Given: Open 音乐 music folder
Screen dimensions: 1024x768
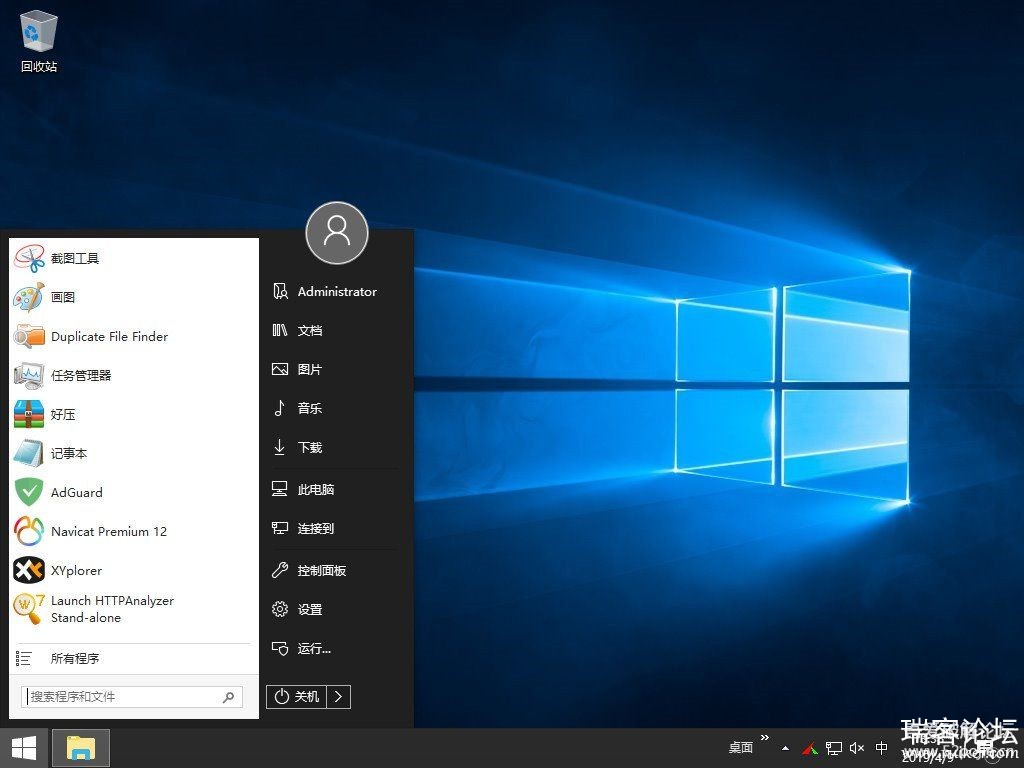Looking at the screenshot, I should (334, 408).
